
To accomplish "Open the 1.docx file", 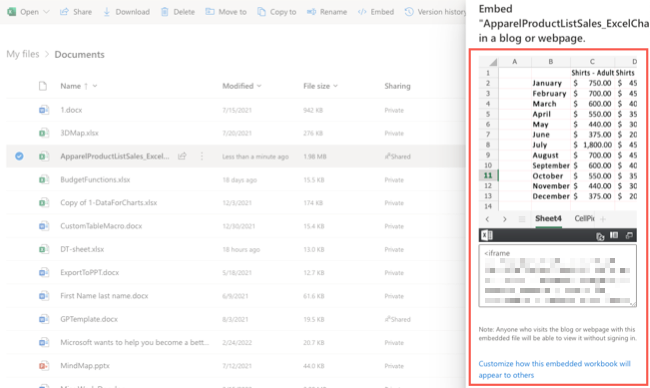I will (71, 110).
